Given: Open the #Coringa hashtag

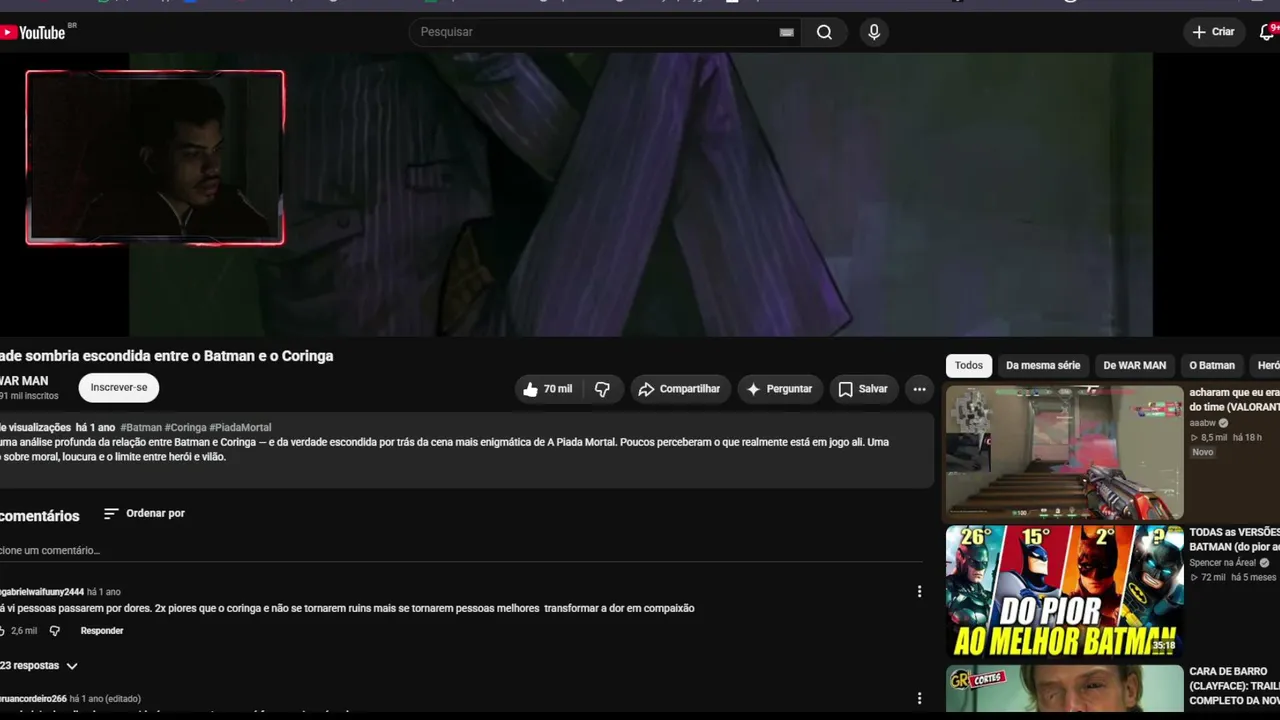Looking at the screenshot, I should [x=185, y=428].
